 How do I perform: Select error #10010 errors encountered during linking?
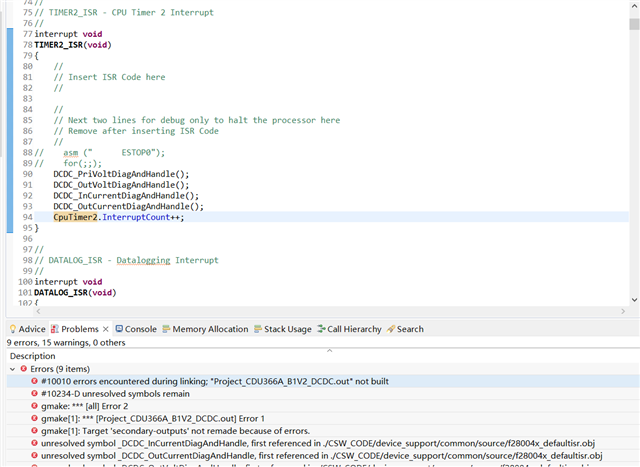(x=323, y=381)
